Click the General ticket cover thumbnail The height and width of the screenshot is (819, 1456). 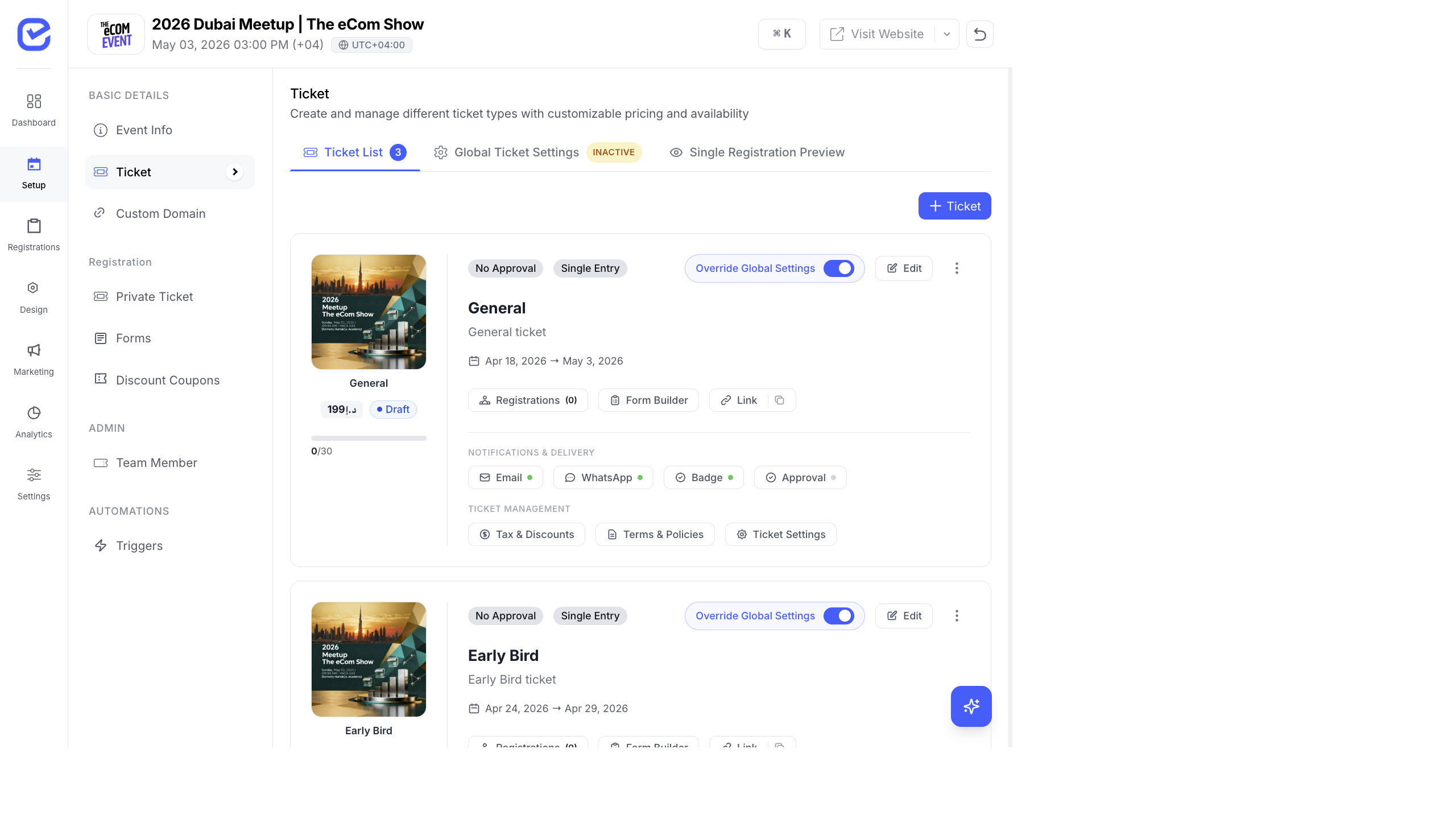(x=369, y=312)
